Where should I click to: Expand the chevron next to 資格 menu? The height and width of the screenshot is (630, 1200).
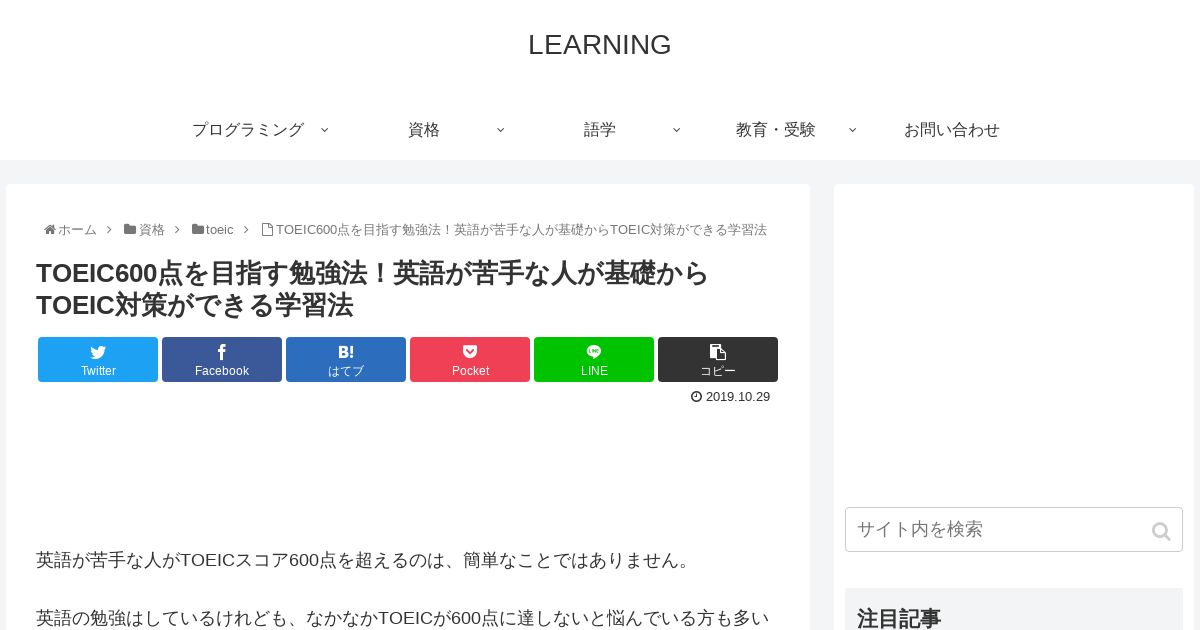click(500, 129)
